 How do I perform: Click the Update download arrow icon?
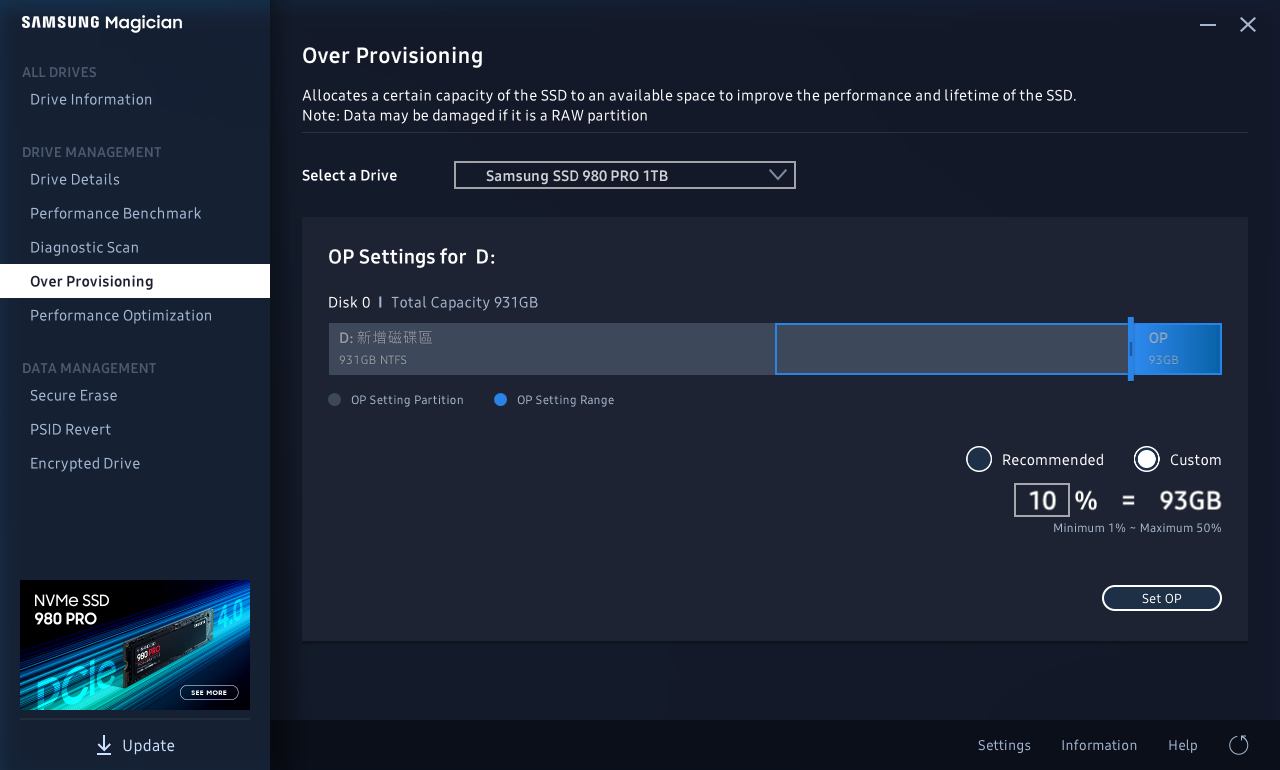(x=104, y=745)
